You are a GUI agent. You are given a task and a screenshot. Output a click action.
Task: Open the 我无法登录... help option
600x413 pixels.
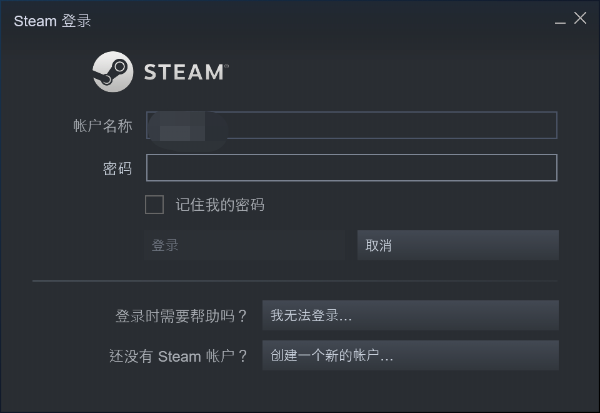411,315
